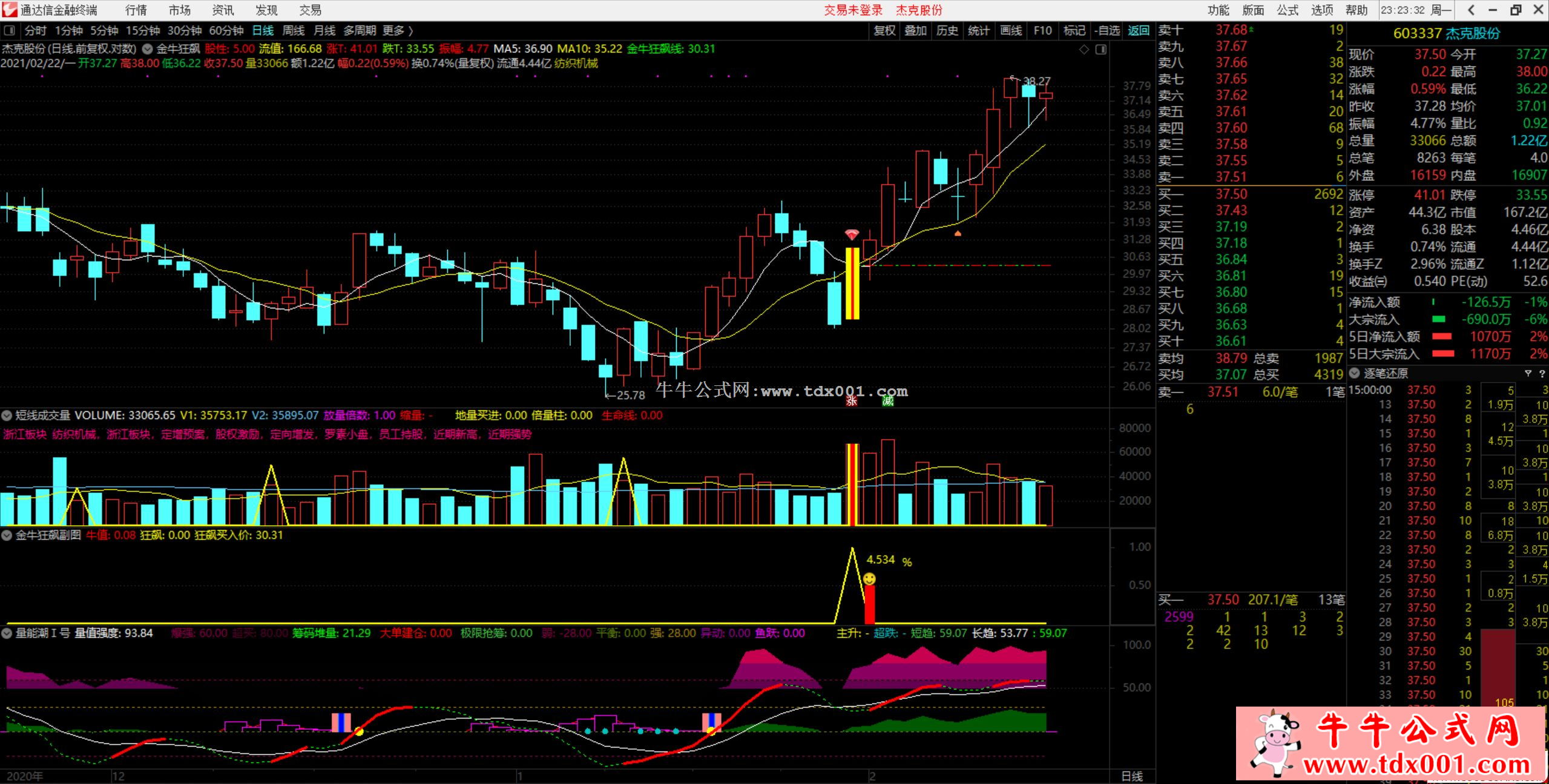This screenshot has height=784, width=1549.
Task: Click the 标记 mark button
Action: pos(1074,30)
